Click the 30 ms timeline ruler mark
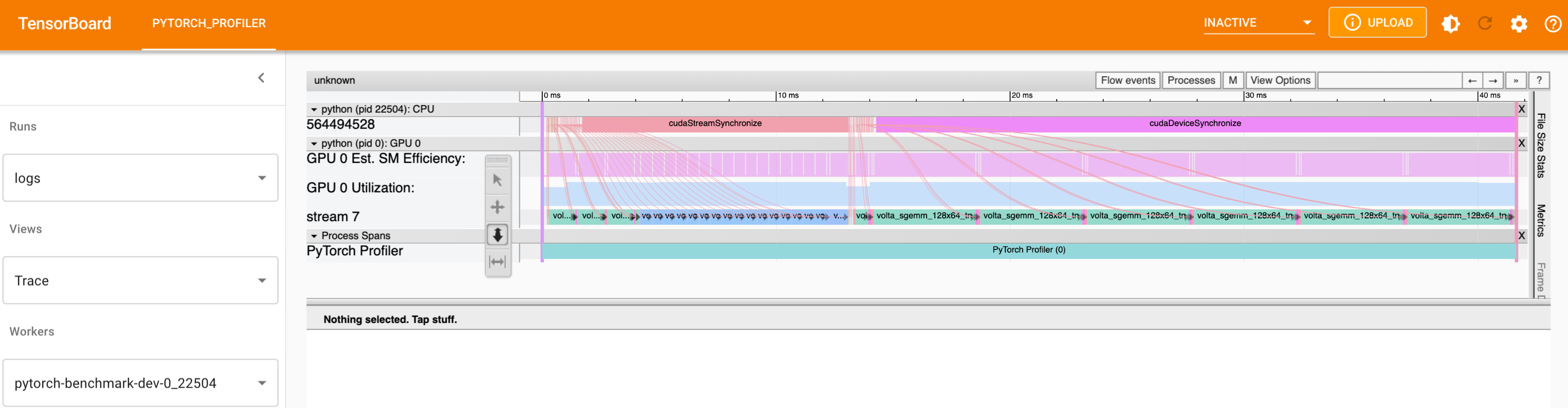The width and height of the screenshot is (1568, 408). [1256, 96]
